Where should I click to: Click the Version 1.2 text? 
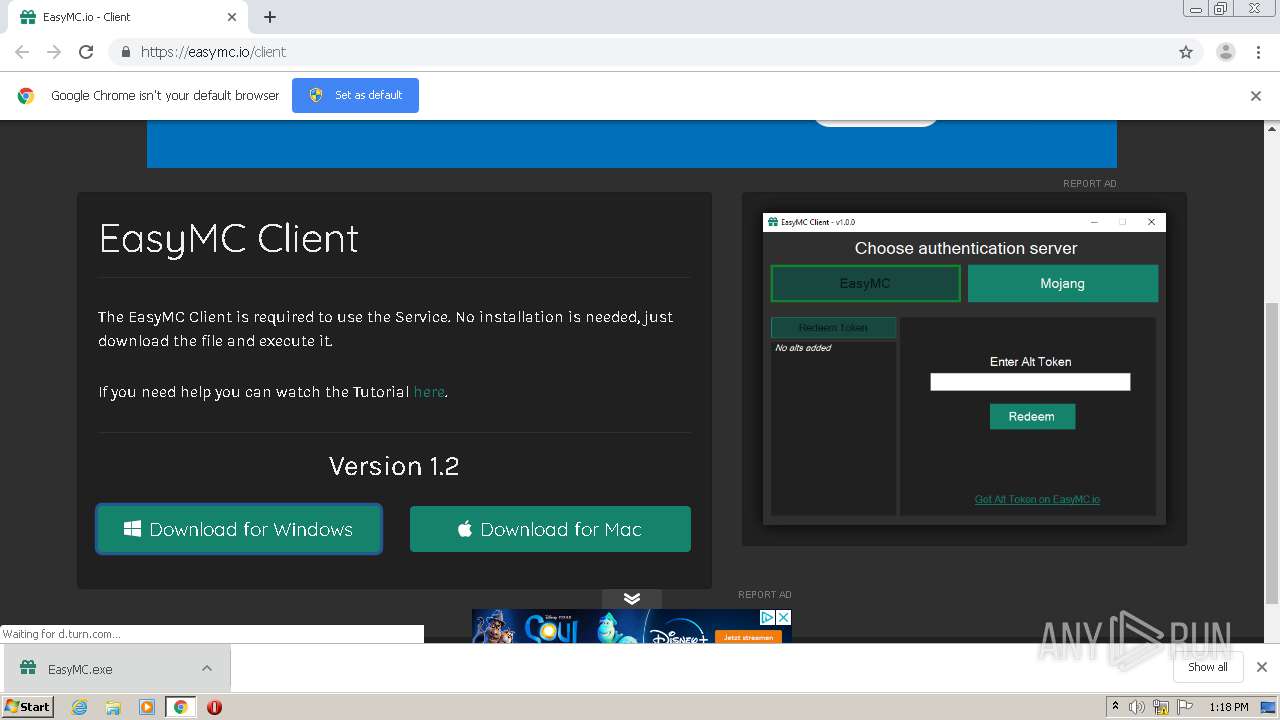394,466
